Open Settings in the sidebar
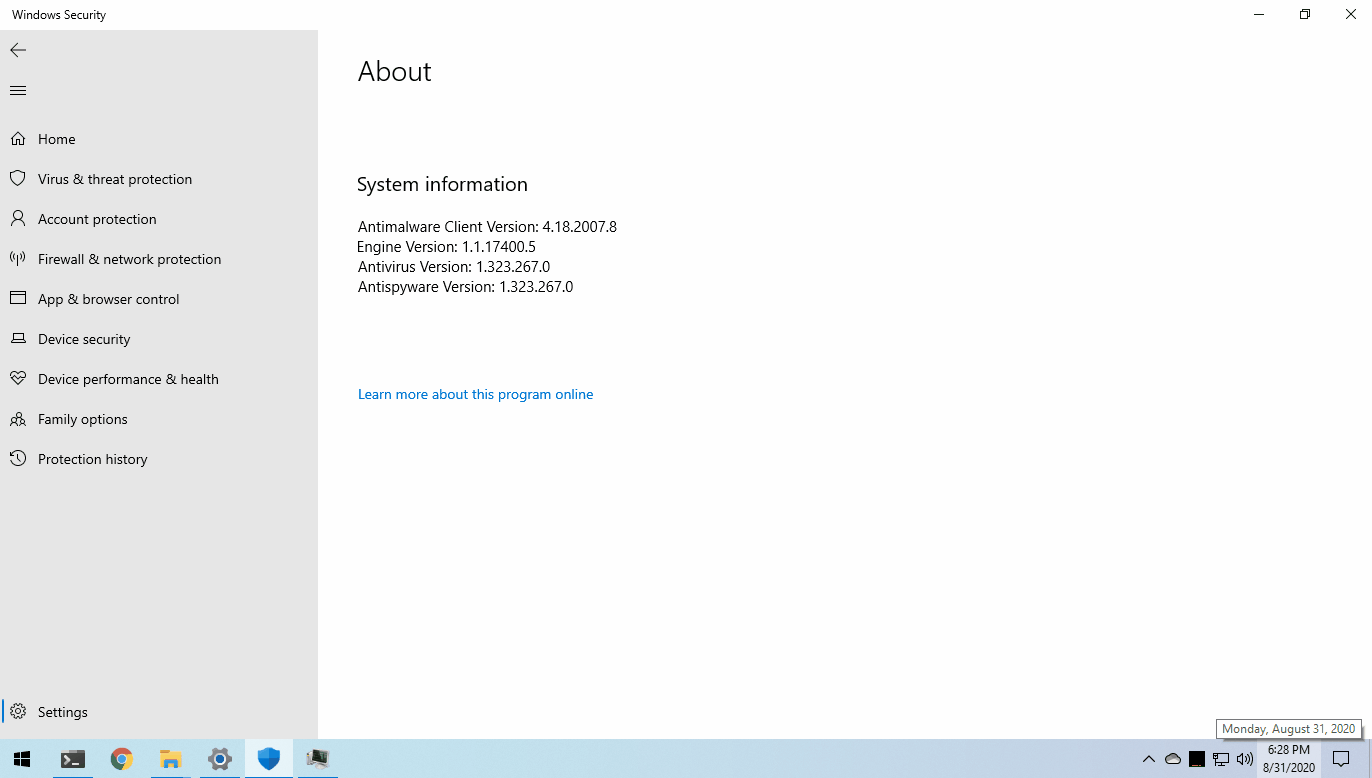The height and width of the screenshot is (778, 1372). pos(159,712)
